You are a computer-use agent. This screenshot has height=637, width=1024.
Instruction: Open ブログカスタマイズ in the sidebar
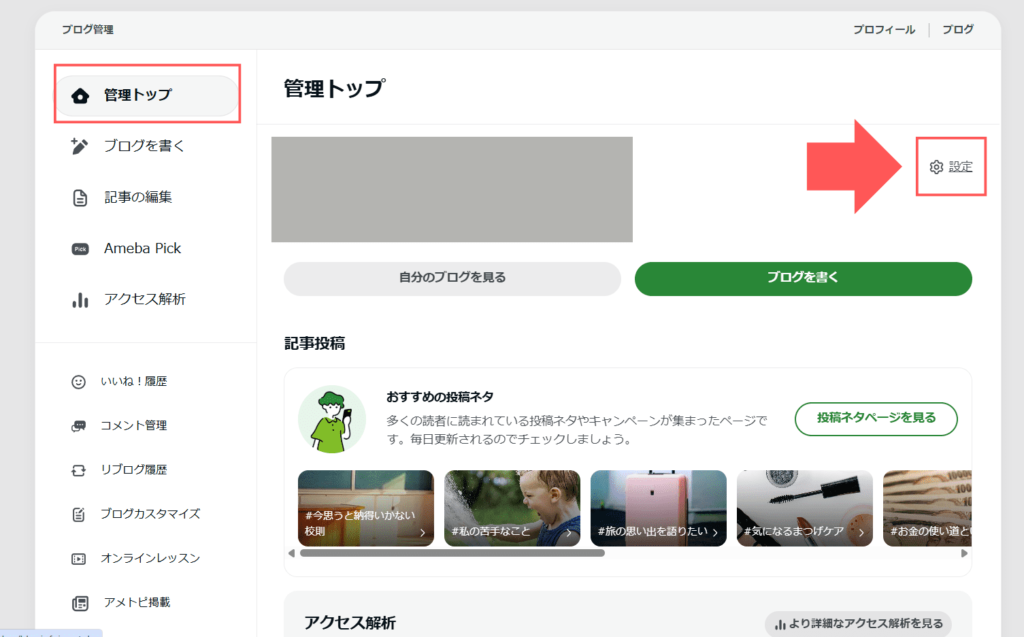[150, 514]
